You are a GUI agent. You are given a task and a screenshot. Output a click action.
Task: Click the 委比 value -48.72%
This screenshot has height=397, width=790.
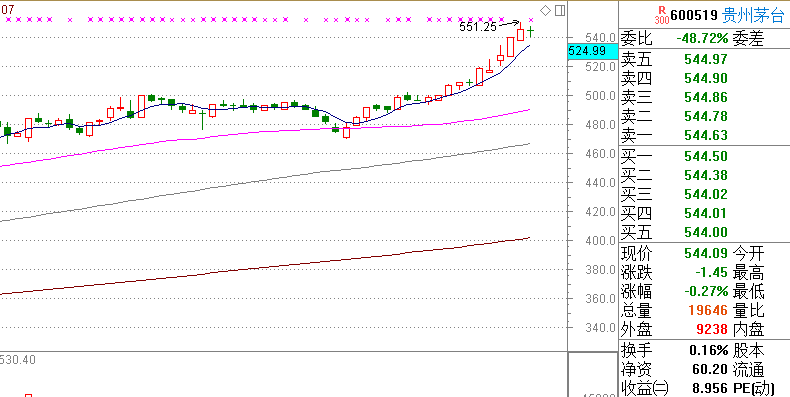point(703,38)
